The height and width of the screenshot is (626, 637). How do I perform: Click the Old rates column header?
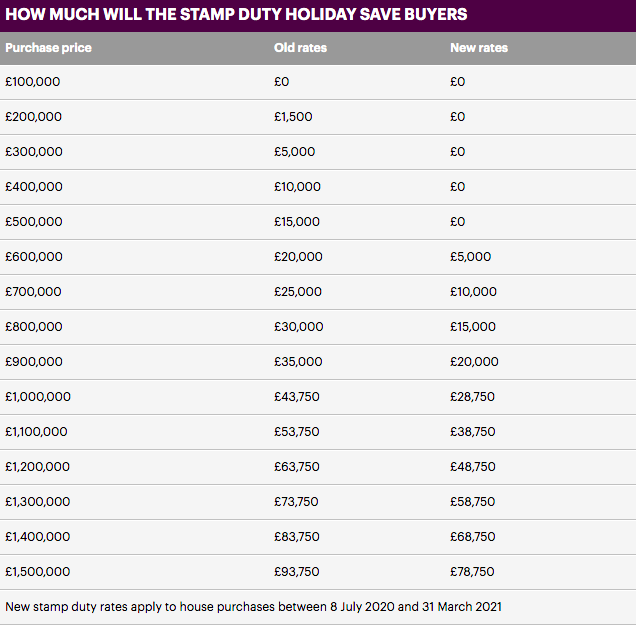click(300, 48)
